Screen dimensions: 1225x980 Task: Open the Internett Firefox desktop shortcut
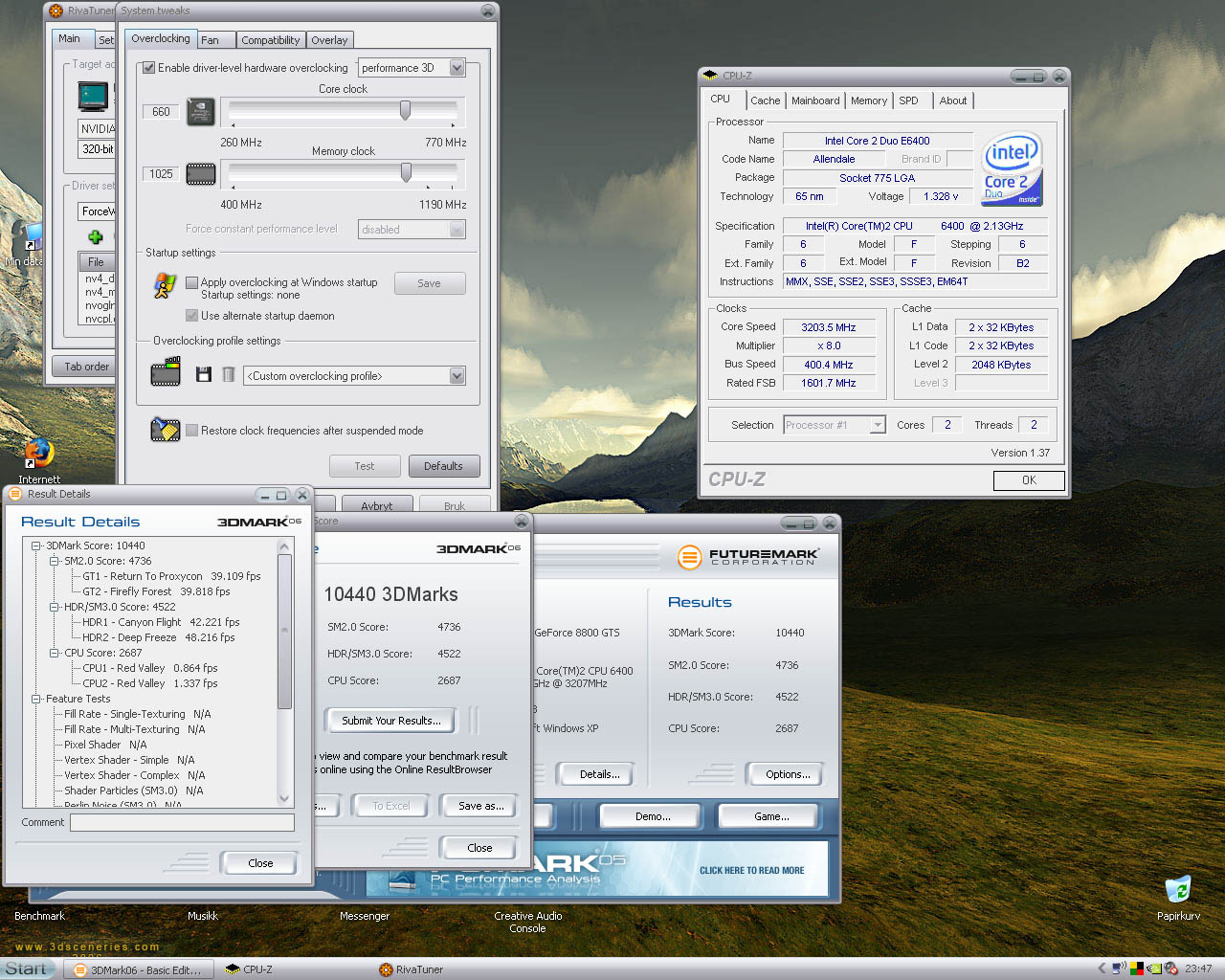point(39,460)
